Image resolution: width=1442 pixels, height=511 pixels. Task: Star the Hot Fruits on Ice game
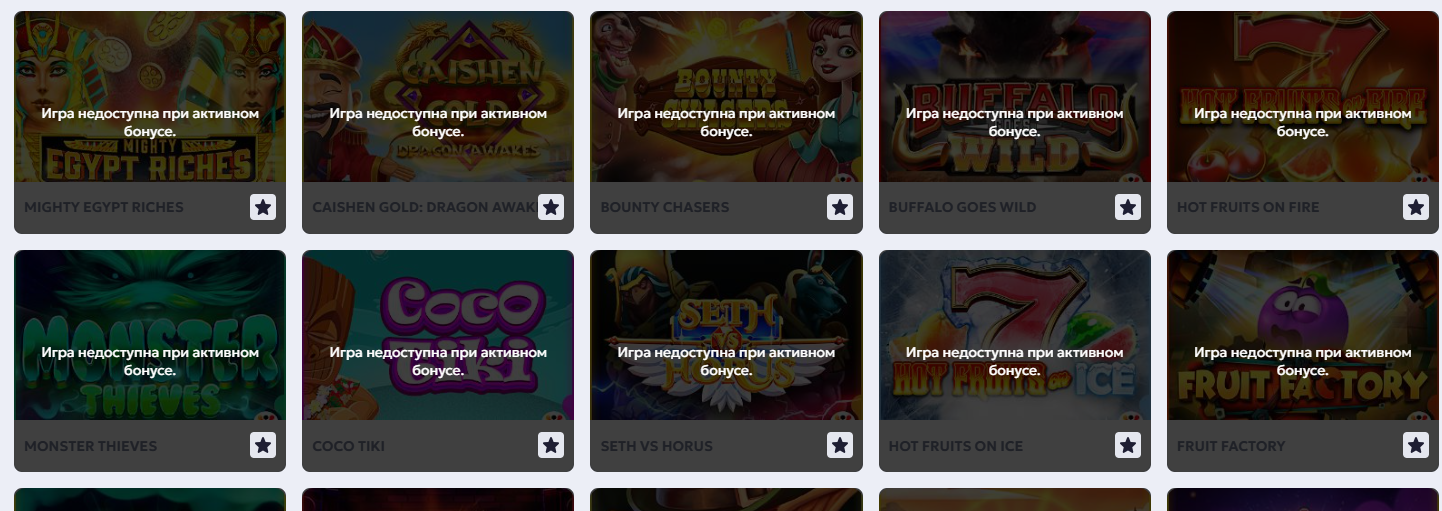point(1128,446)
